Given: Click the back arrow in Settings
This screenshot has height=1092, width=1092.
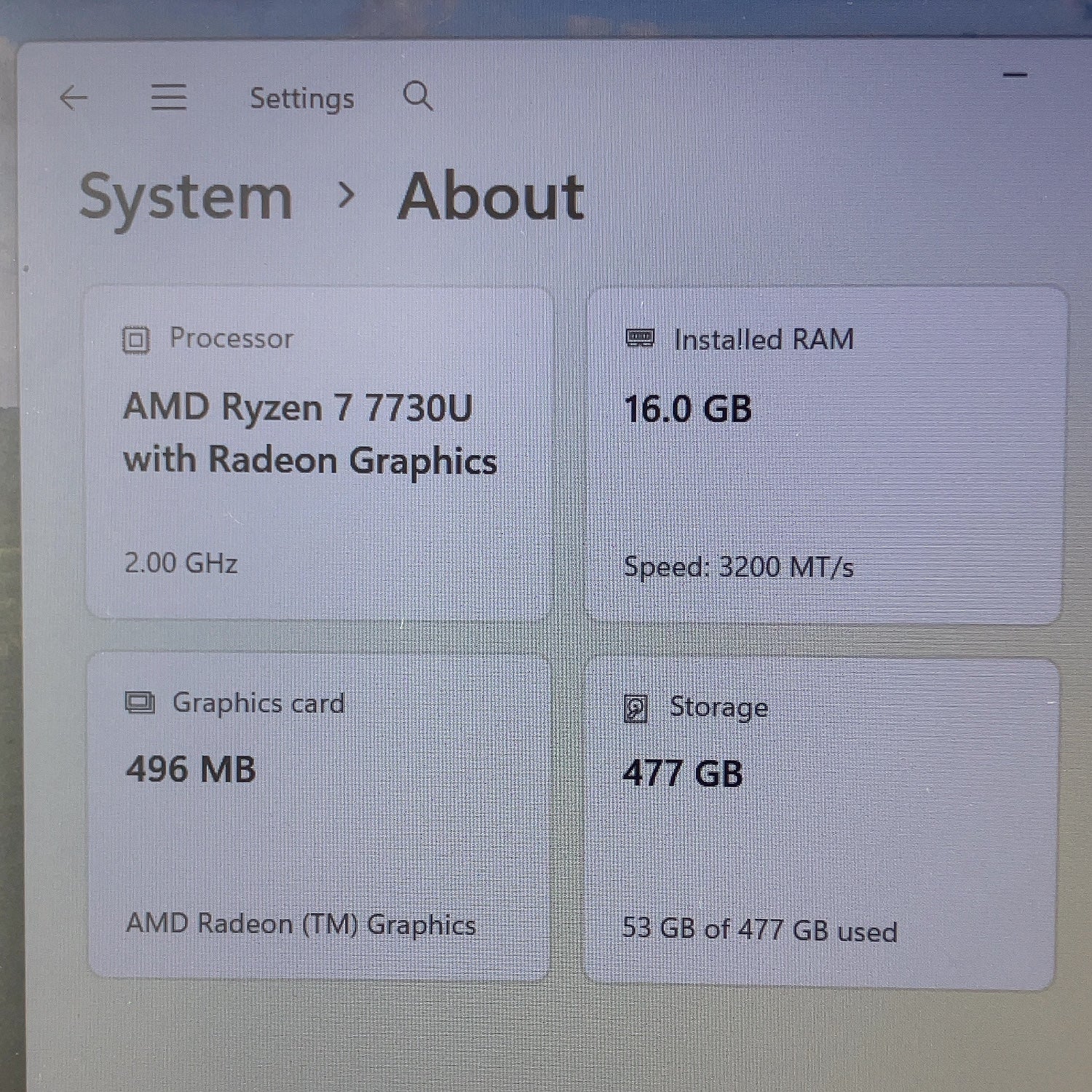Looking at the screenshot, I should [74, 98].
